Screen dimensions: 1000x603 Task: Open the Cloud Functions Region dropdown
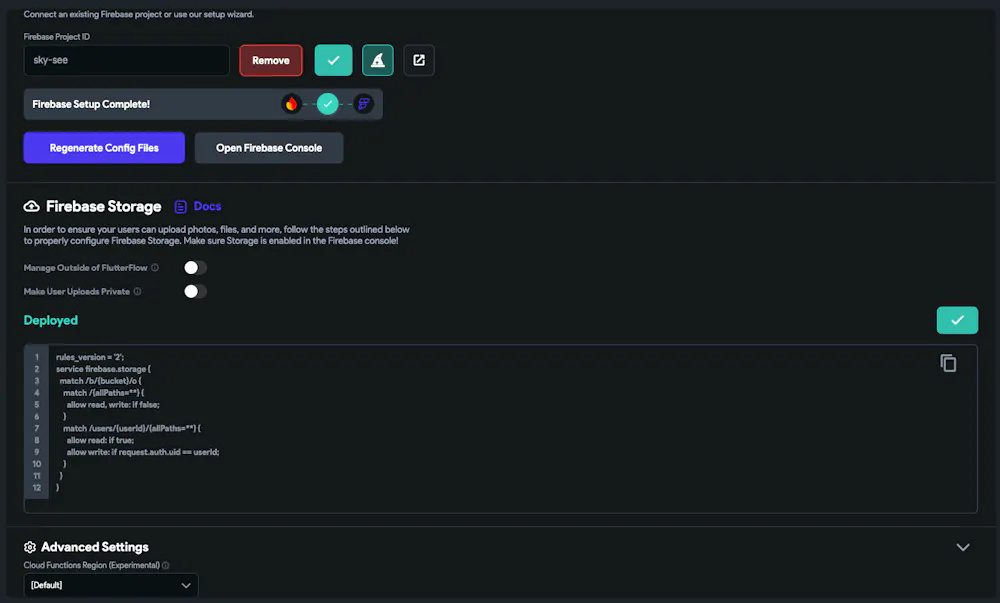click(x=111, y=585)
